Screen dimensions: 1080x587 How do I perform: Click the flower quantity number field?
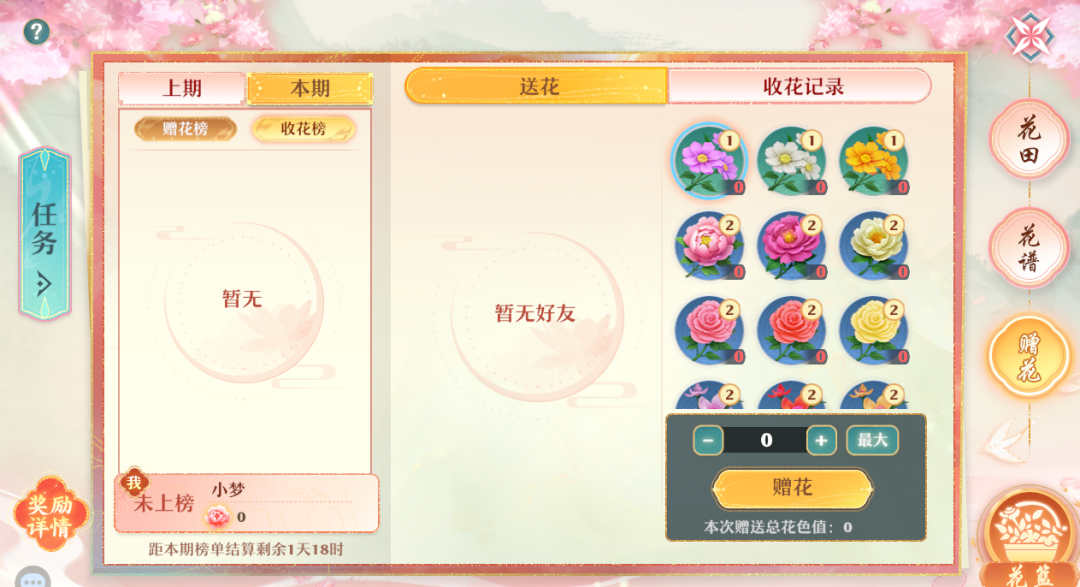tap(765, 440)
